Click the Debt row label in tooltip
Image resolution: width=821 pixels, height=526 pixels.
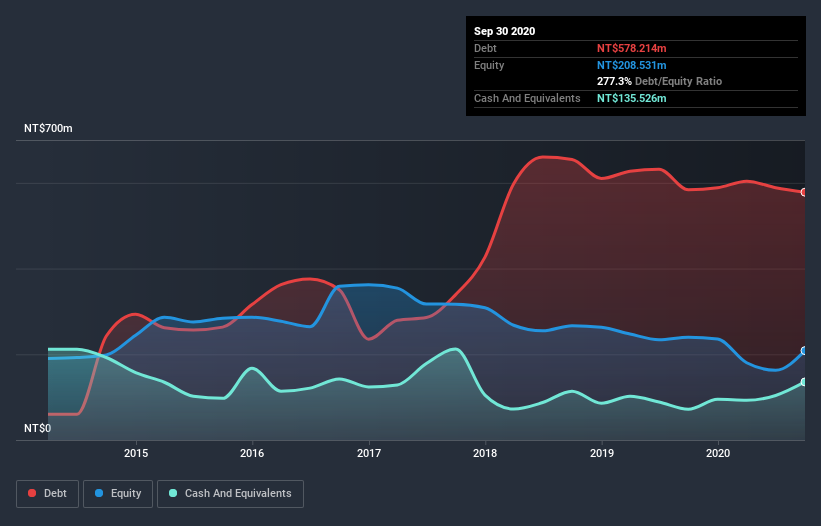click(x=485, y=48)
